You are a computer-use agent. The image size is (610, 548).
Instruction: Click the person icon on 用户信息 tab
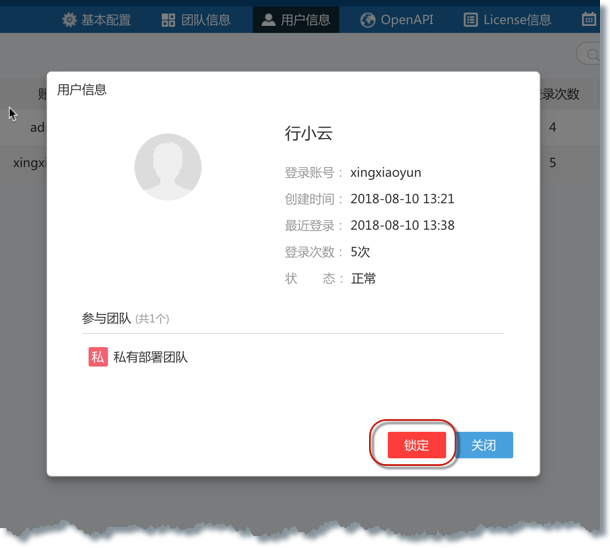pyautogui.click(x=268, y=20)
